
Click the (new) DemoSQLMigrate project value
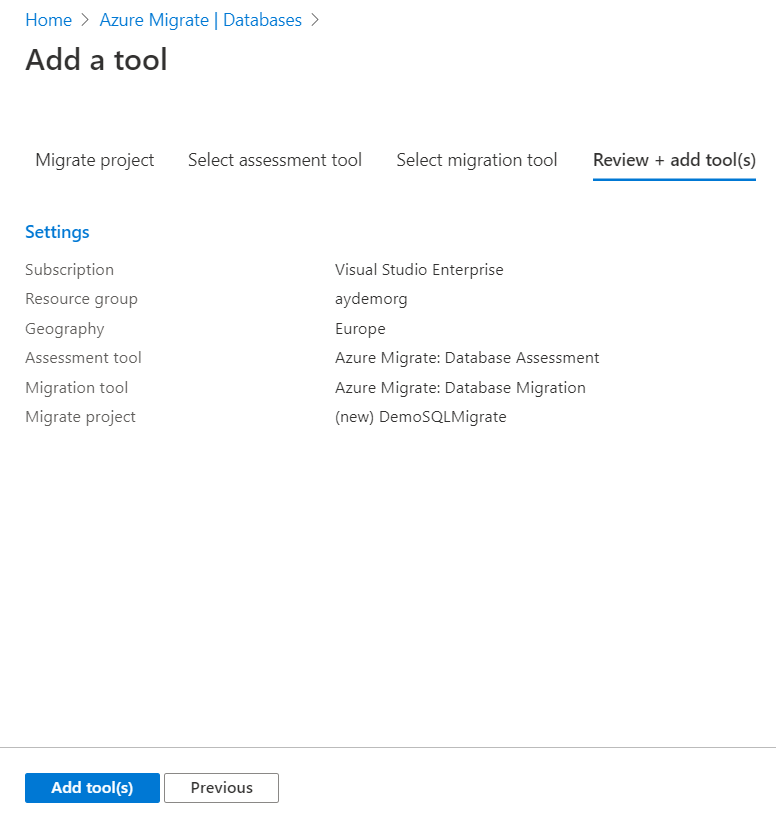coord(421,417)
